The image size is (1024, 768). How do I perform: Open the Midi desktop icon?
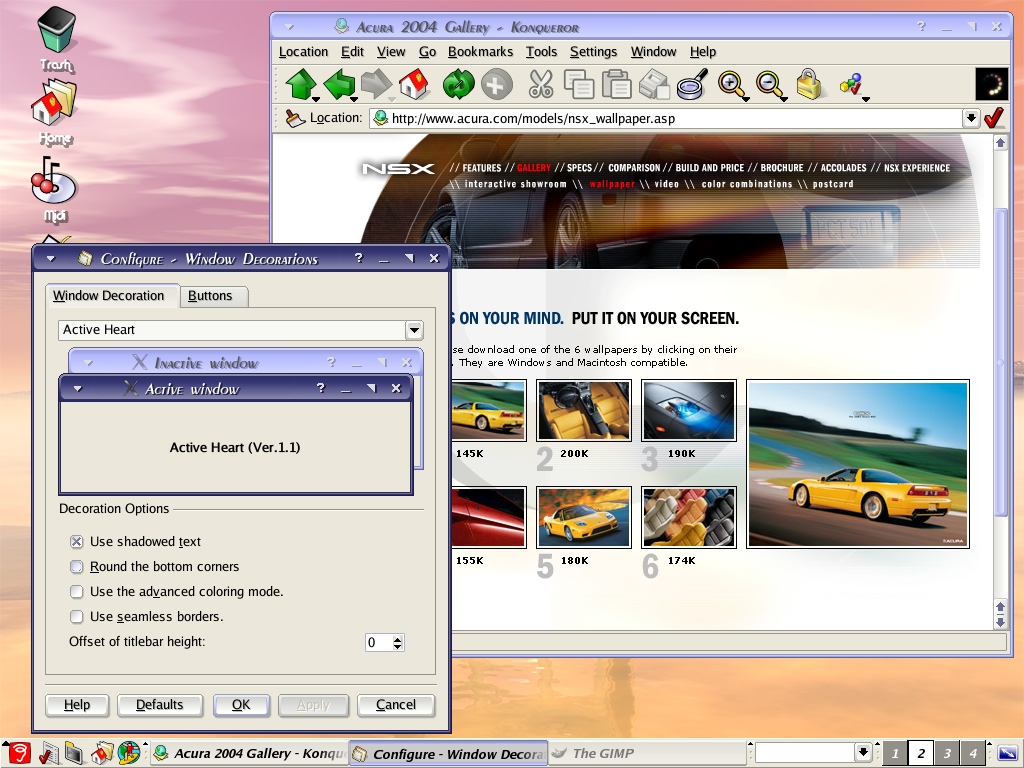[54, 189]
